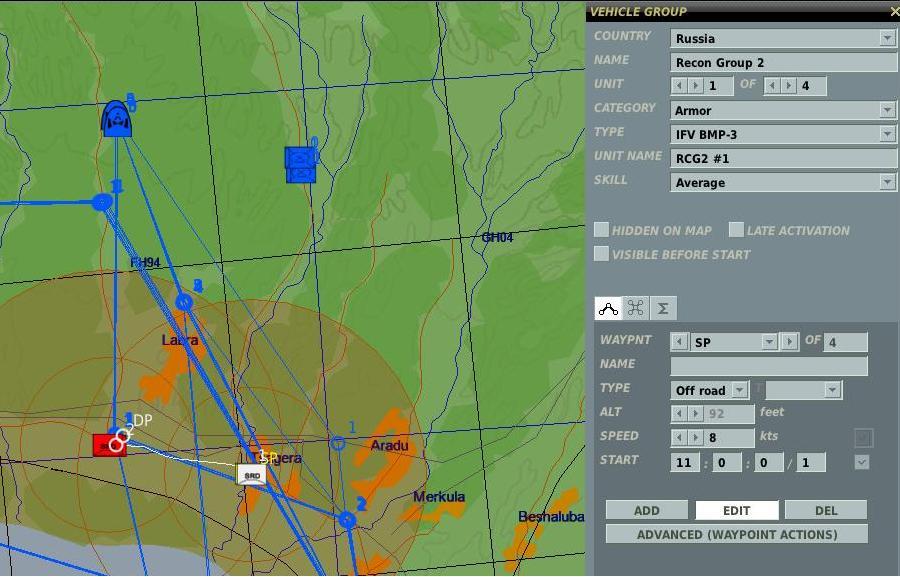Select the blue ground unit icon marked 0
The width and height of the screenshot is (900, 577).
(300, 165)
